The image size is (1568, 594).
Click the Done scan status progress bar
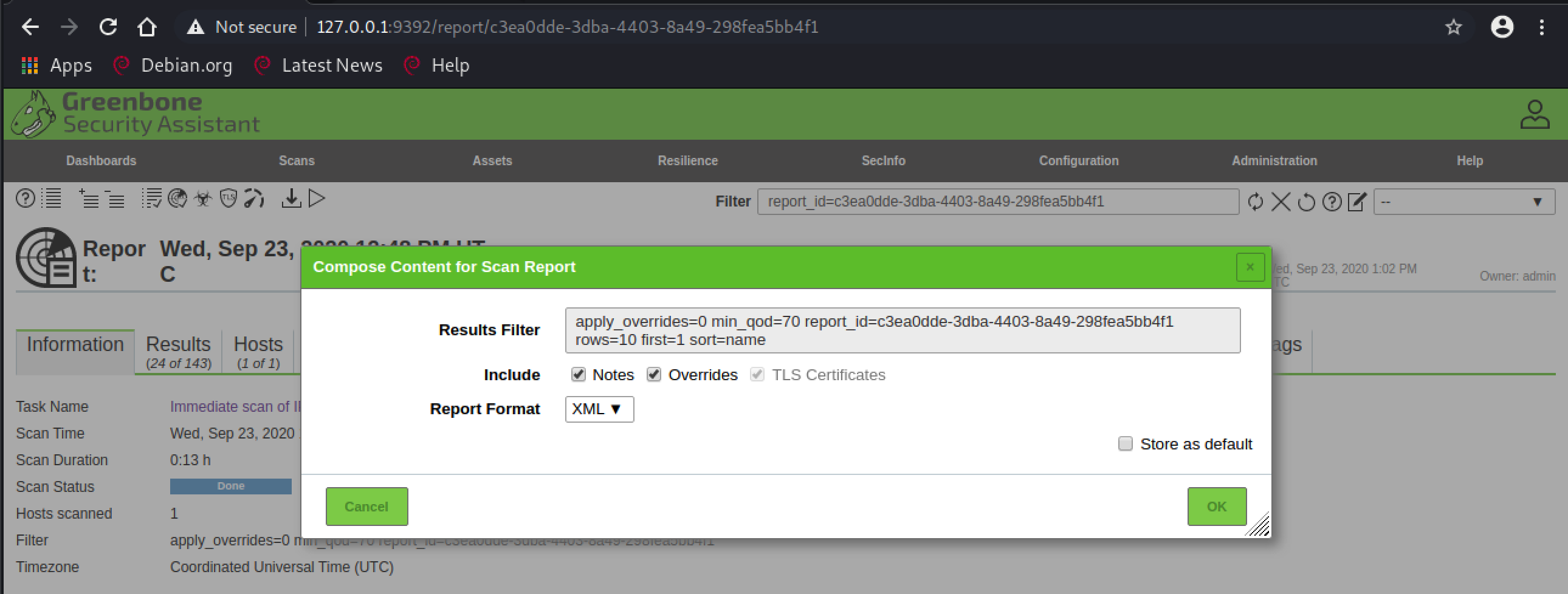point(231,486)
